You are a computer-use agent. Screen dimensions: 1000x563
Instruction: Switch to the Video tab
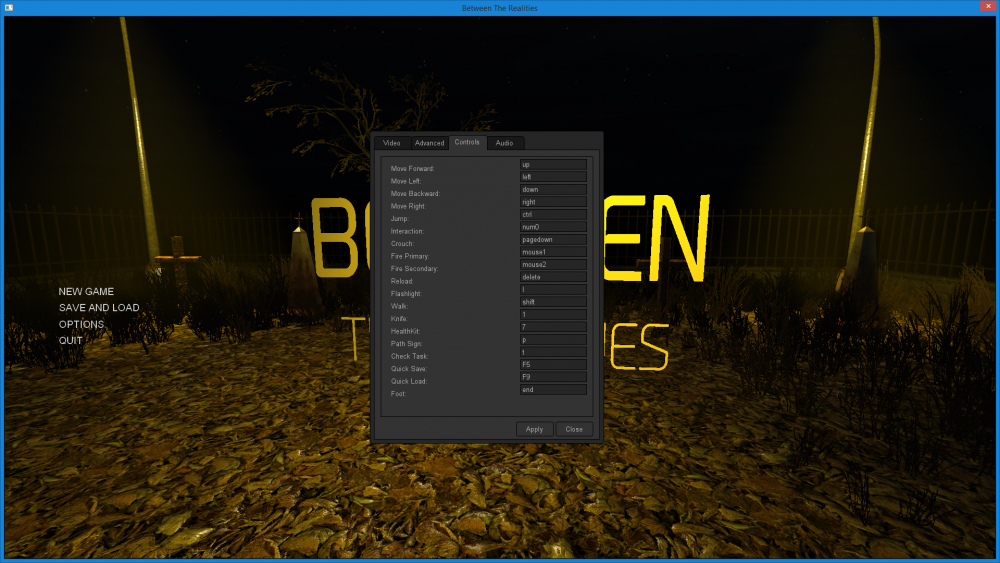[x=392, y=143]
